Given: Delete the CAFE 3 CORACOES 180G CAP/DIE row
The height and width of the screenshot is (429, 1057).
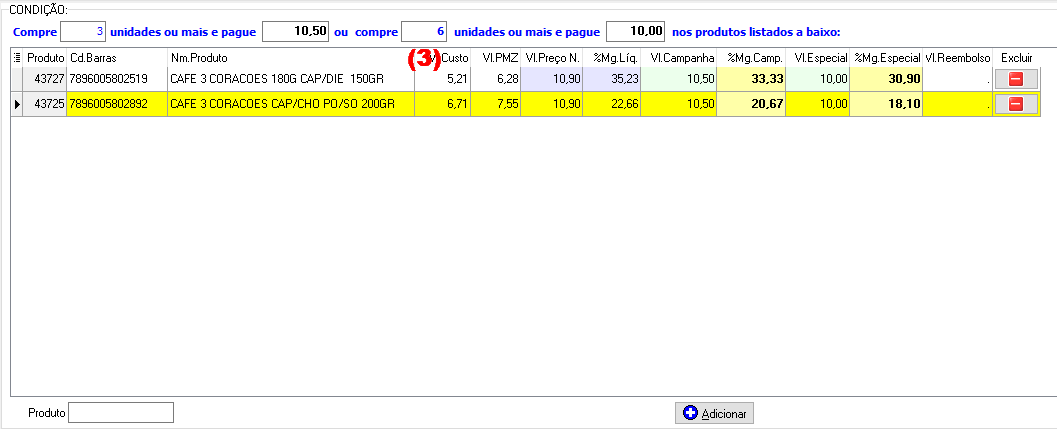Looking at the screenshot, I should click(1016, 79).
